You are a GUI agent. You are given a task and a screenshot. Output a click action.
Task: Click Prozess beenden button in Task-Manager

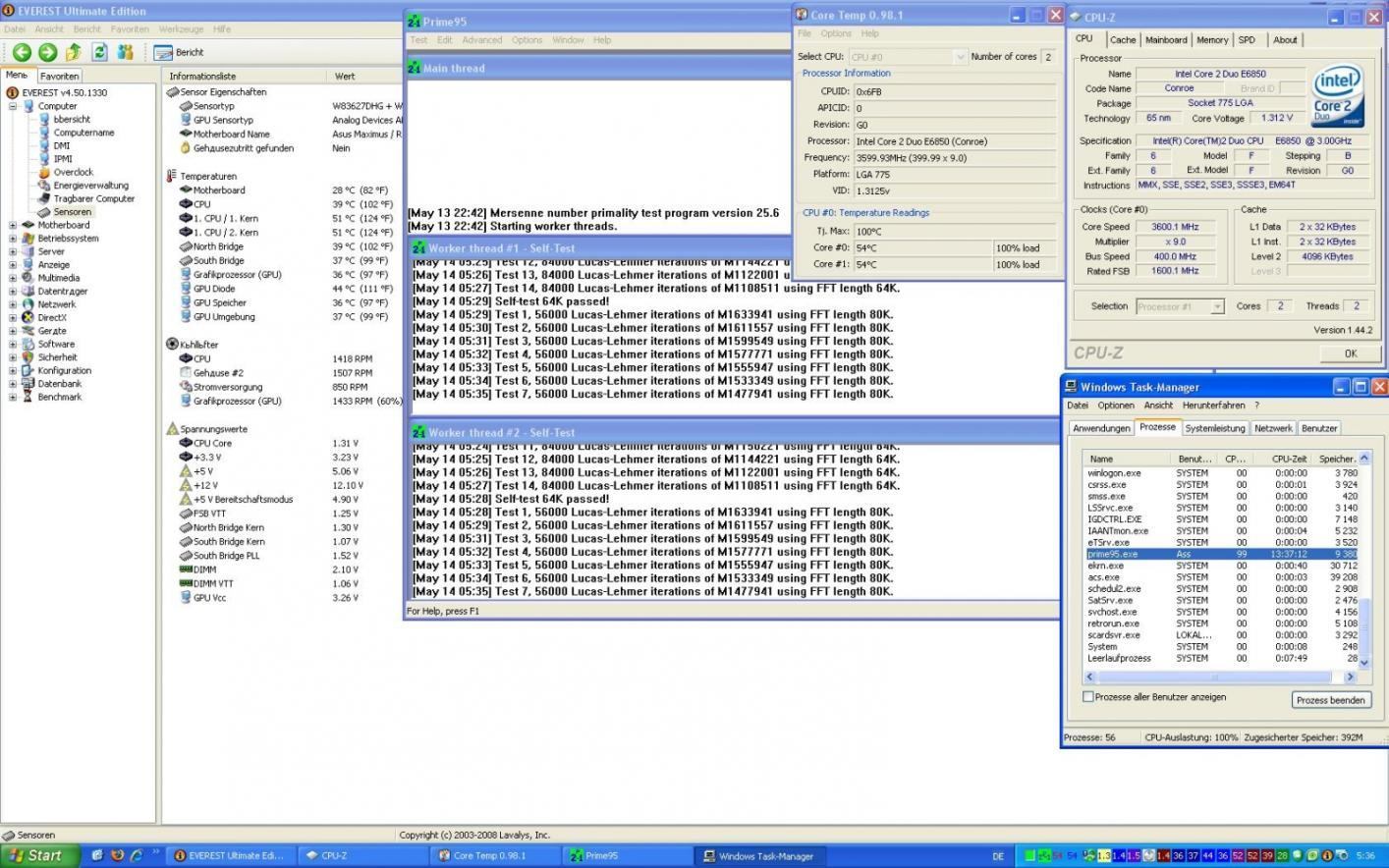pyautogui.click(x=1331, y=700)
